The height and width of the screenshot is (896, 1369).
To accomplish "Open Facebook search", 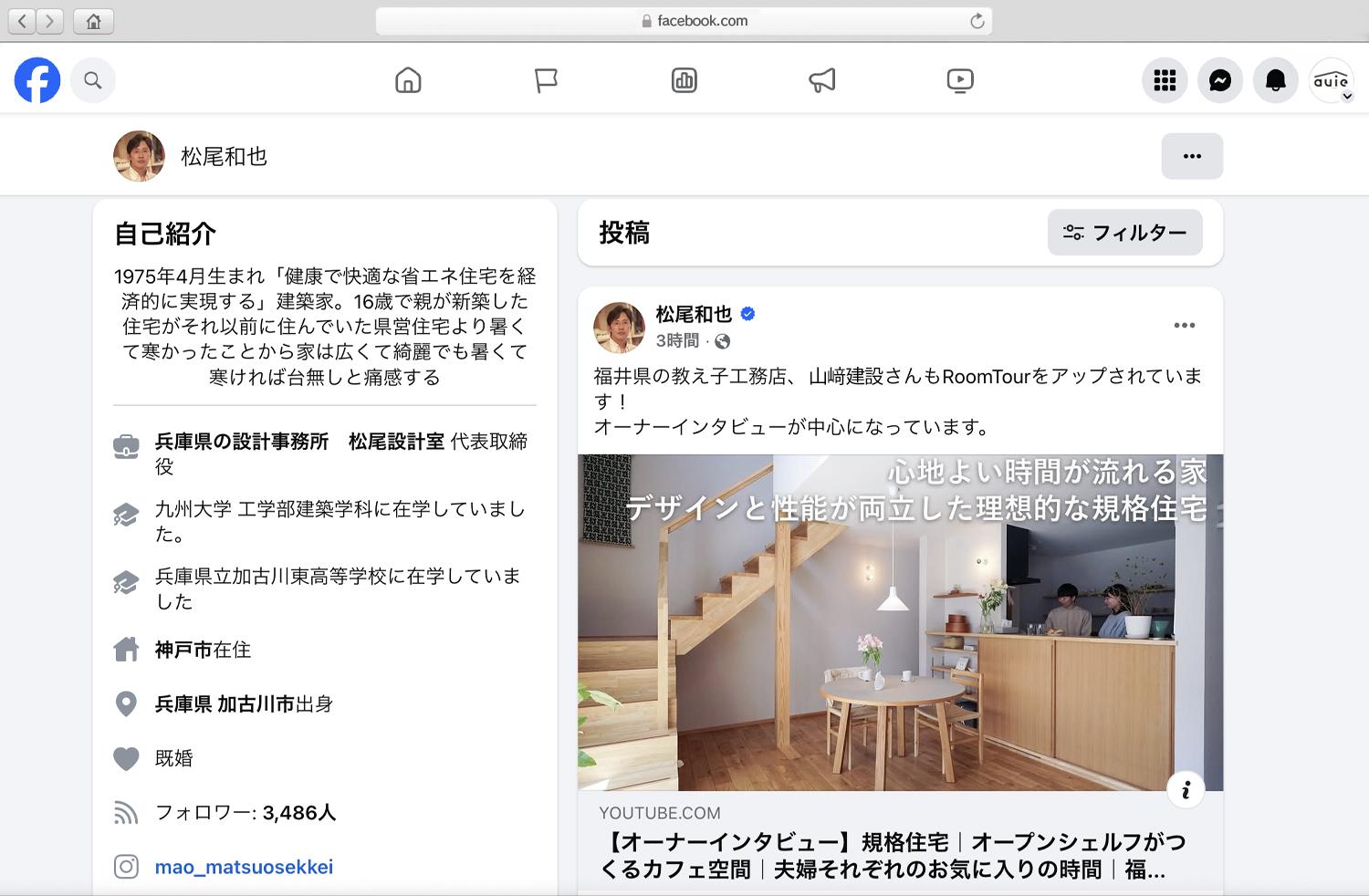I will 93,80.
